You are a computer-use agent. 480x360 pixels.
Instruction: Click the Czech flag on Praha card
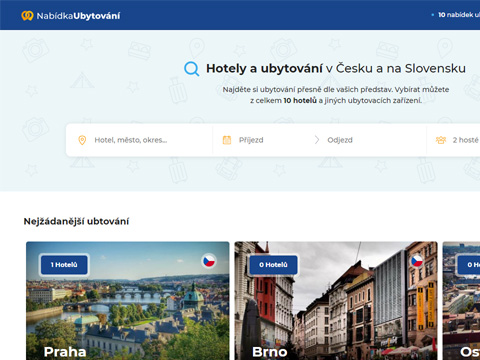tap(209, 261)
